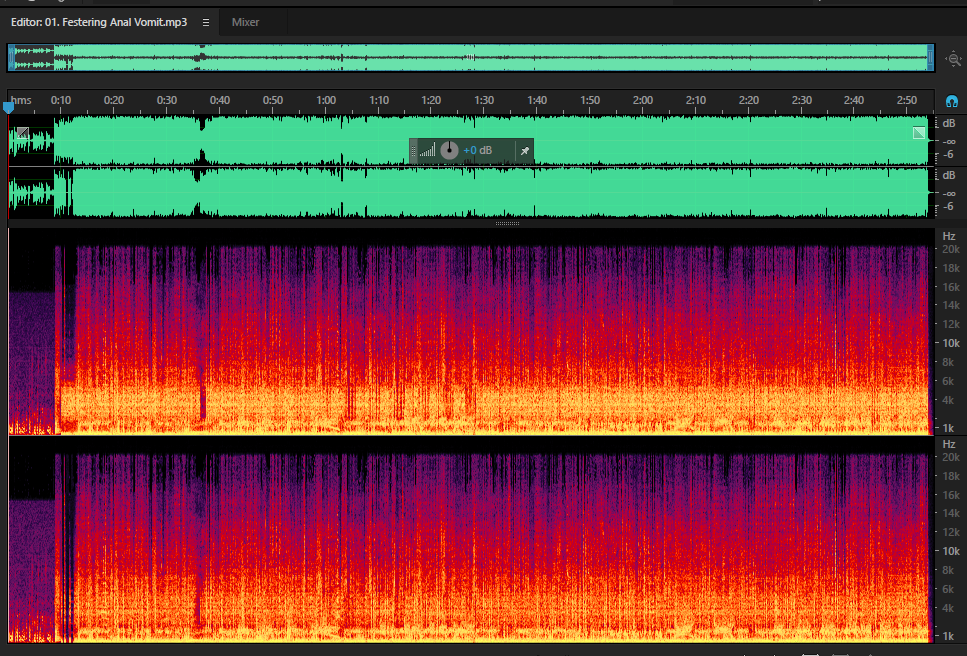The image size is (967, 656).
Task: Click the 0:30 mark on the time ruler
Action: [167, 100]
